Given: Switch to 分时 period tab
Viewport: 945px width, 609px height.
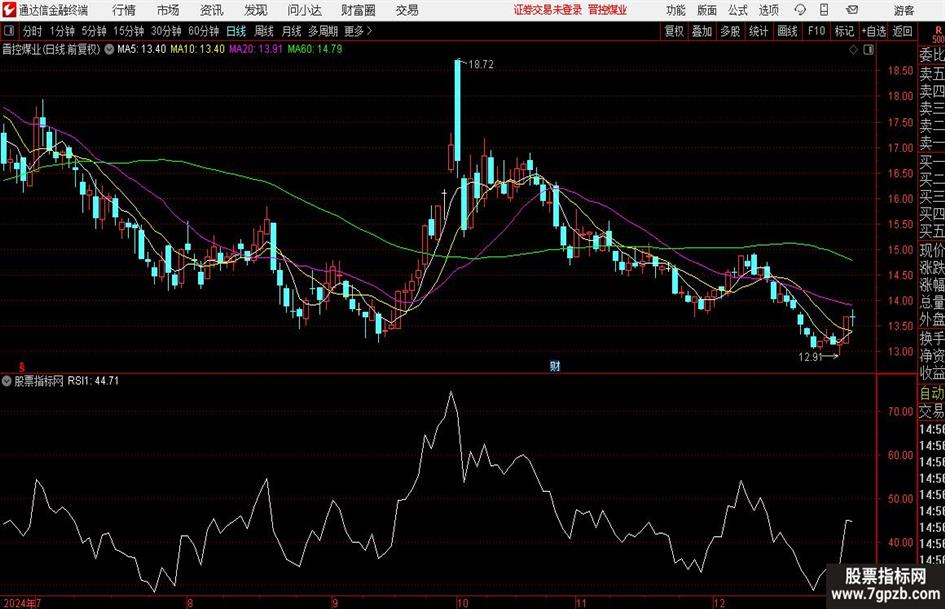Looking at the screenshot, I should [x=33, y=31].
